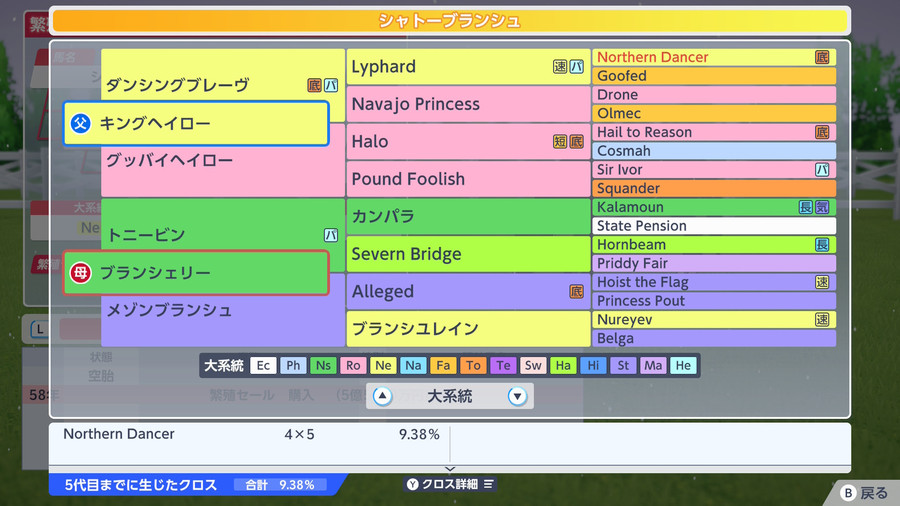Click the 底 badge on Halo

tap(576, 142)
